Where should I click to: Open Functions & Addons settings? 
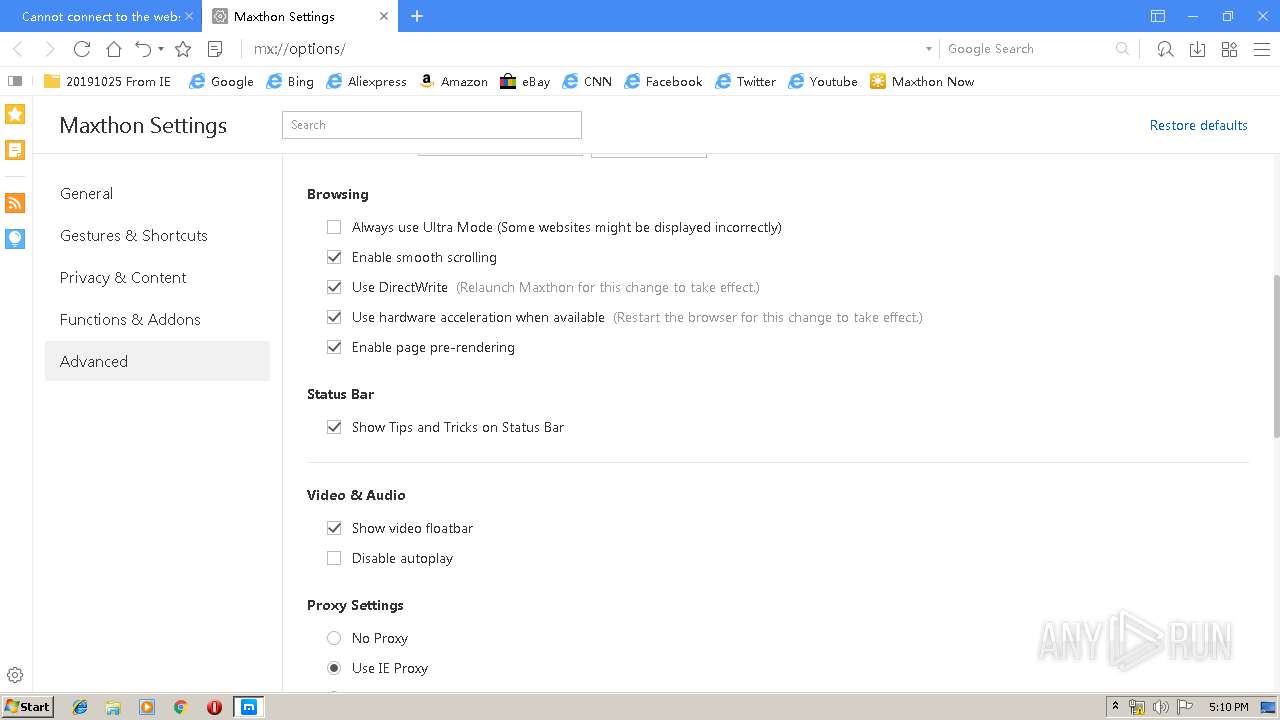[157, 320]
